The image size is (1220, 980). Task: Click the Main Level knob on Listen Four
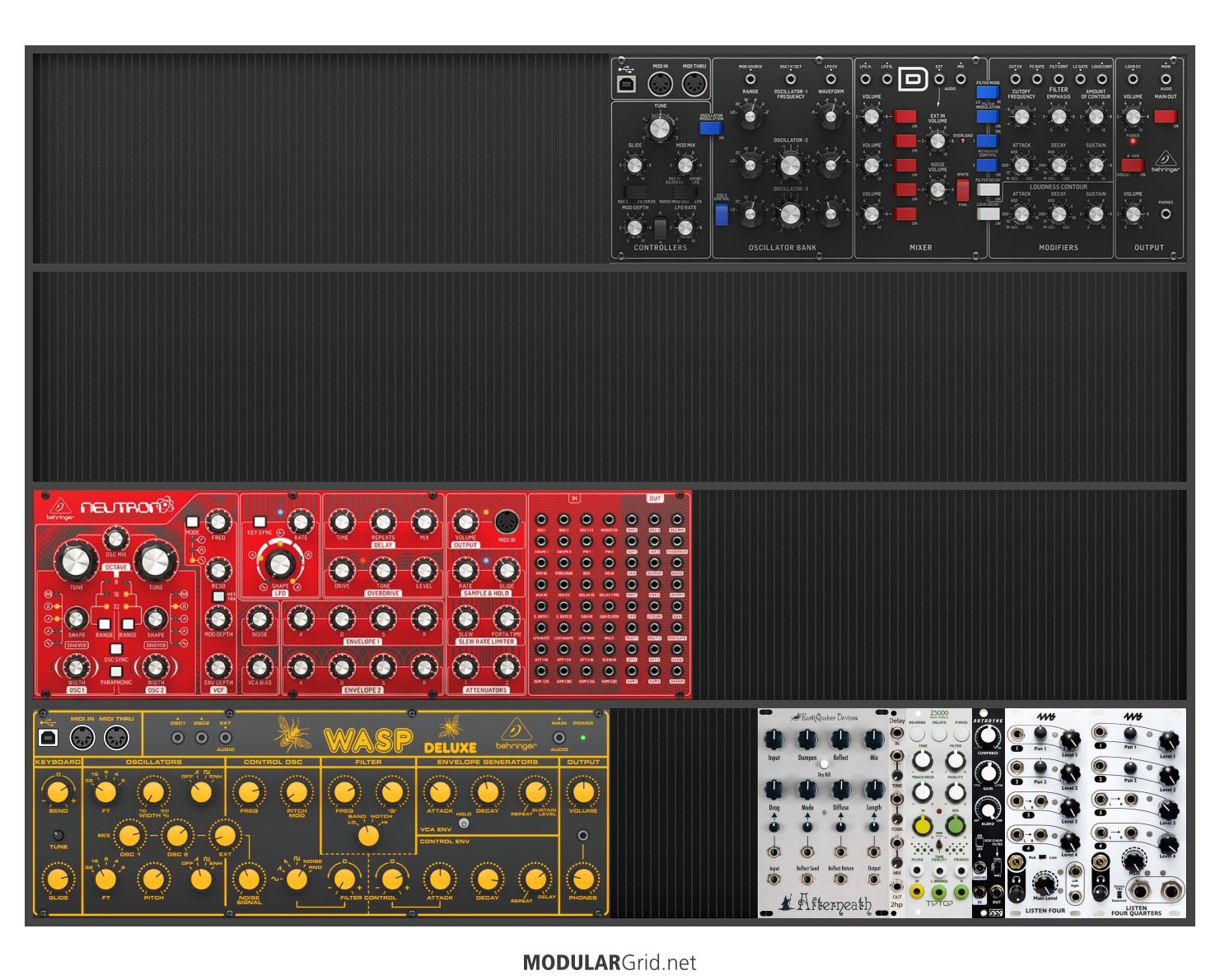click(x=1045, y=882)
